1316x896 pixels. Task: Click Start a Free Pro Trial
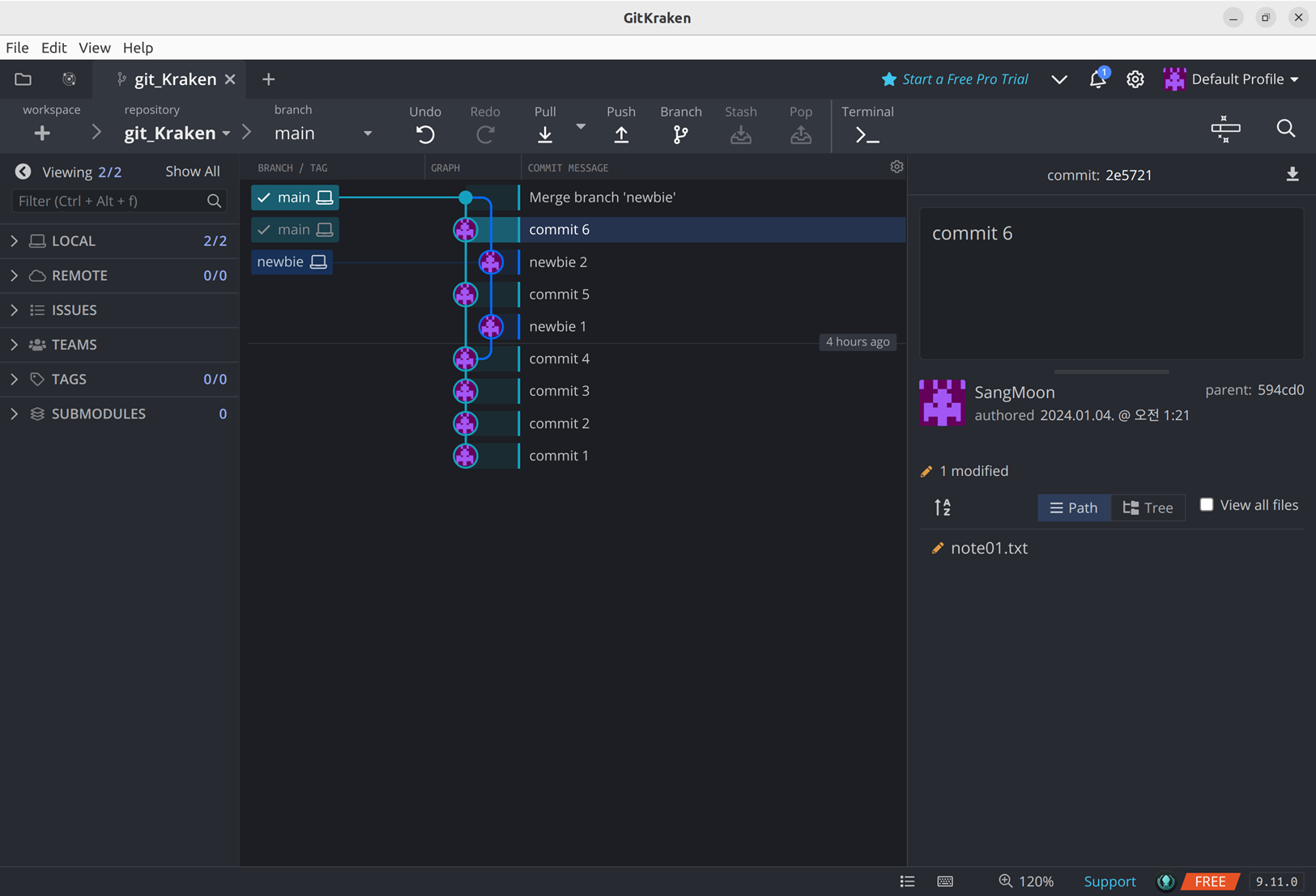point(955,79)
